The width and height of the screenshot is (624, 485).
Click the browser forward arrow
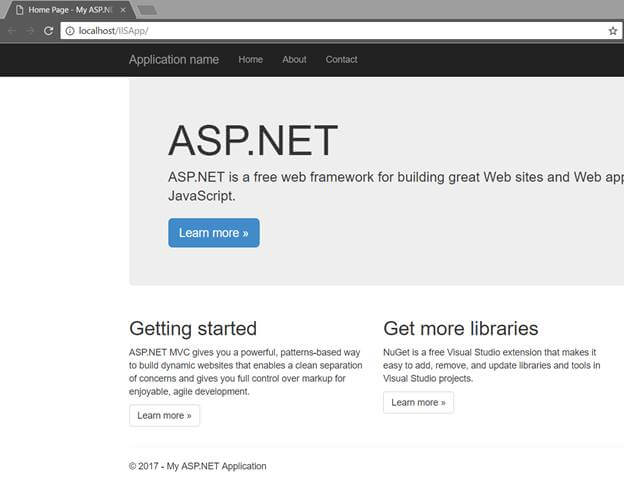click(30, 31)
